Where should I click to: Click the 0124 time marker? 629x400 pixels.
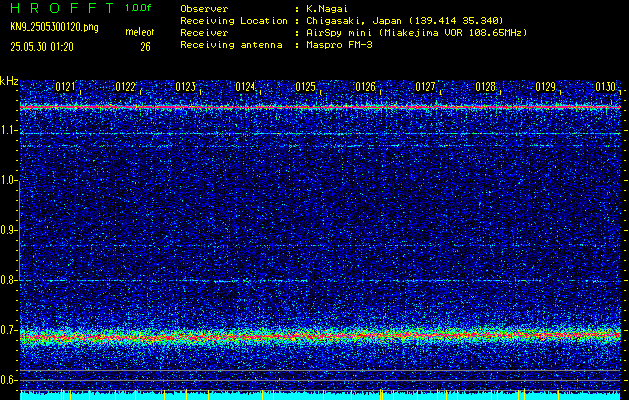pyautogui.click(x=246, y=87)
